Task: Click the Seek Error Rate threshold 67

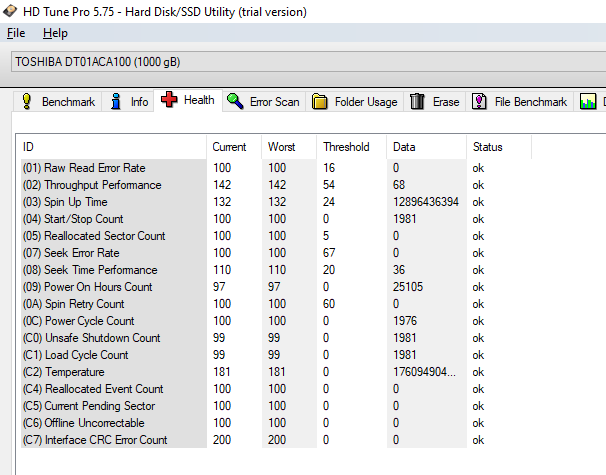Action: (329, 253)
